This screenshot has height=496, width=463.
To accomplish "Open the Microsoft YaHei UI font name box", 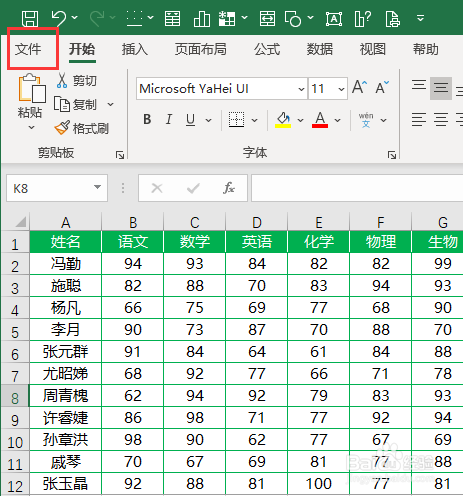I will pyautogui.click(x=221, y=89).
